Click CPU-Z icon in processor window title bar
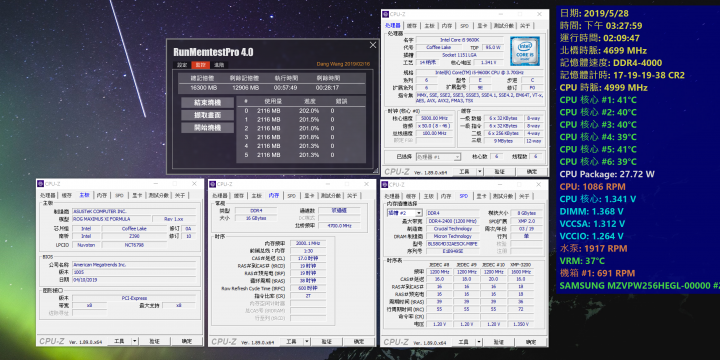Image resolution: width=720 pixels, height=360 pixels. (x=386, y=14)
